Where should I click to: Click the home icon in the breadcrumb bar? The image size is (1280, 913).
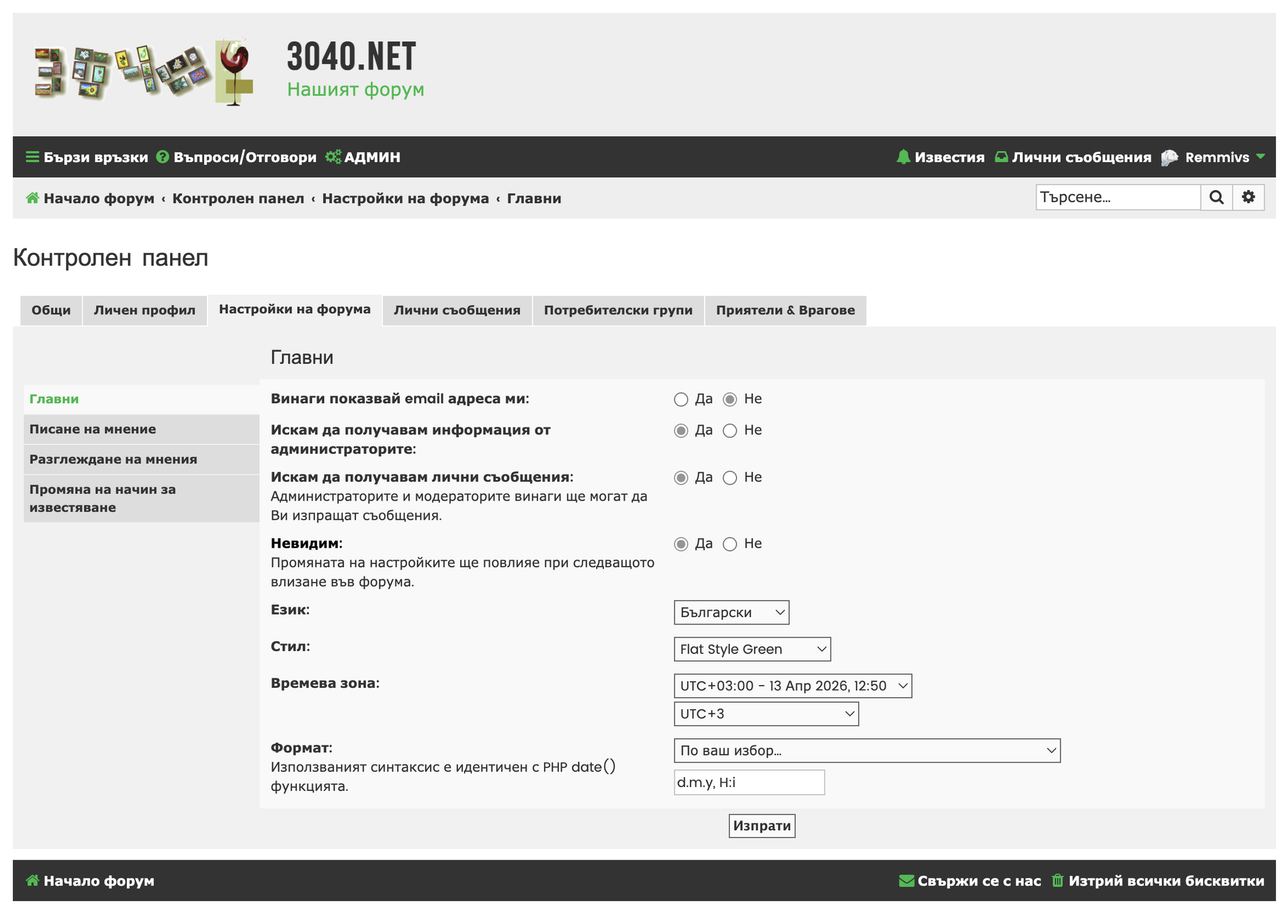(x=32, y=198)
